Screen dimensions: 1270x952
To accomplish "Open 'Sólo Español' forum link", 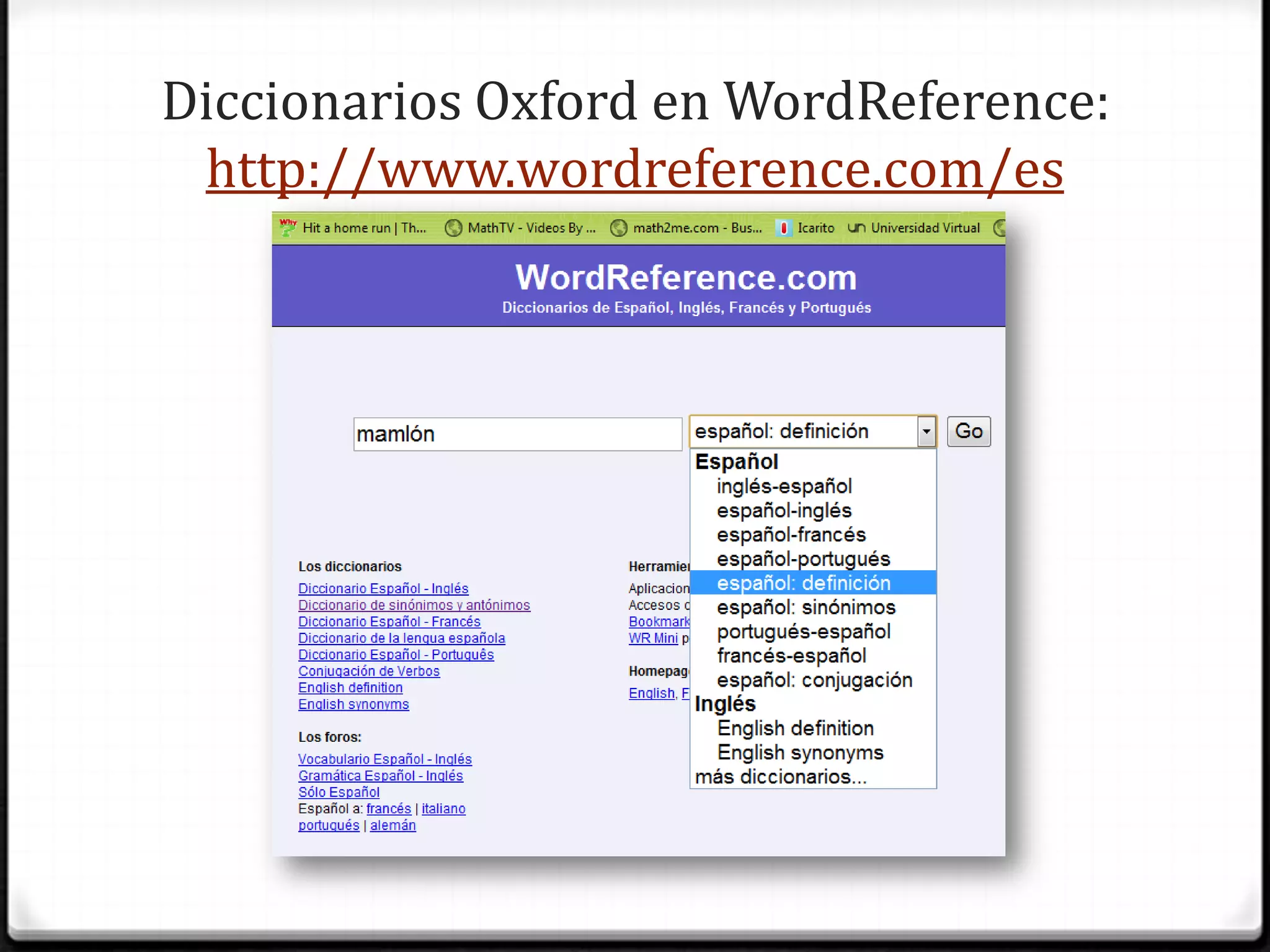I will click(x=339, y=792).
